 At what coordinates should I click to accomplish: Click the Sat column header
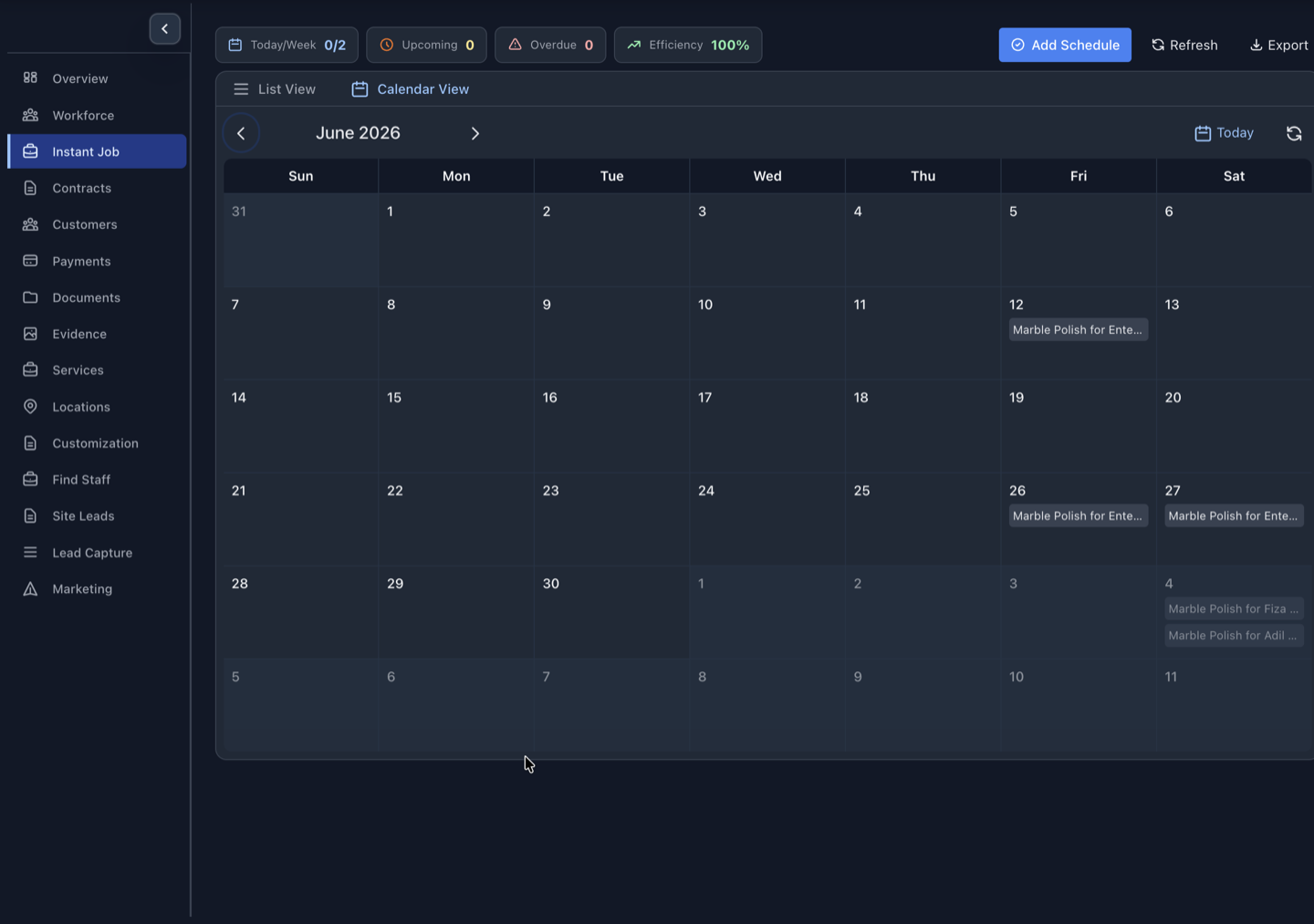pos(1234,176)
